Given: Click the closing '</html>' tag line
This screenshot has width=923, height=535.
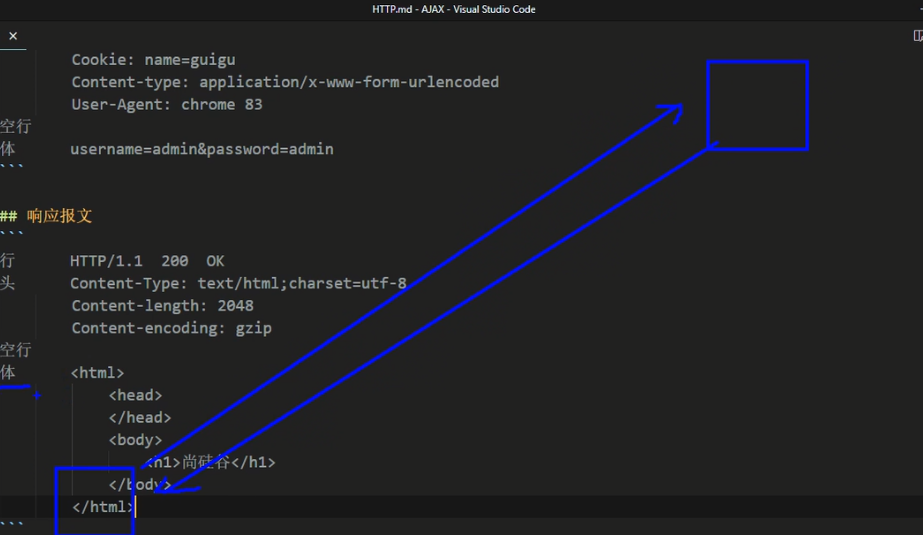Looking at the screenshot, I should click(103, 507).
